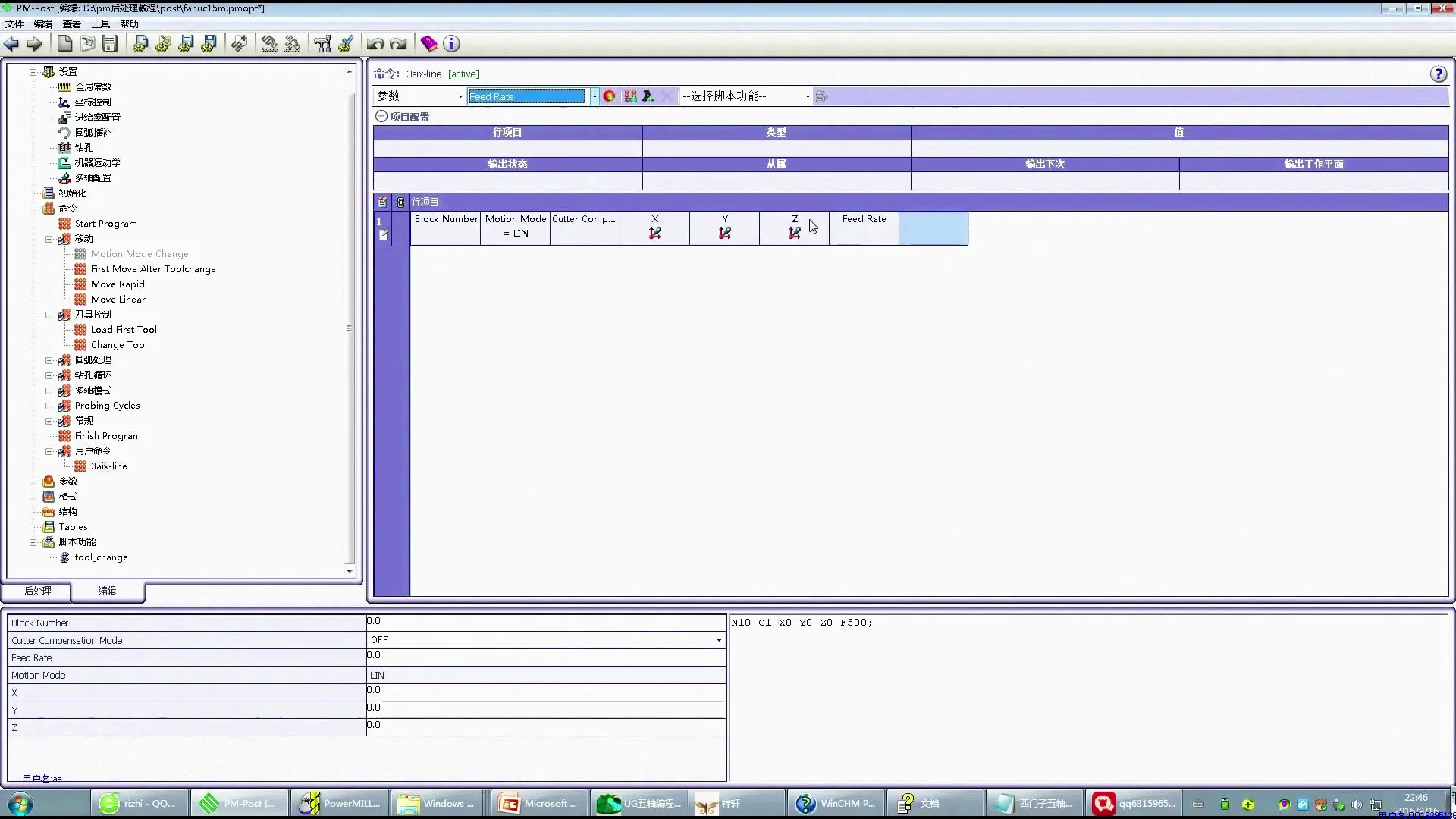Select Move Linear command in tree

(118, 300)
